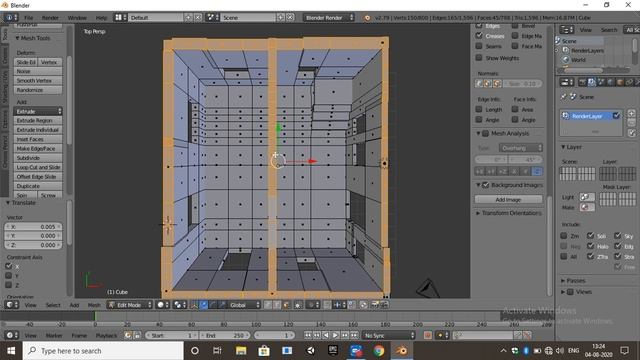Open the 3D view editor type icon
Image resolution: width=640 pixels, height=360 pixels.
[12, 305]
